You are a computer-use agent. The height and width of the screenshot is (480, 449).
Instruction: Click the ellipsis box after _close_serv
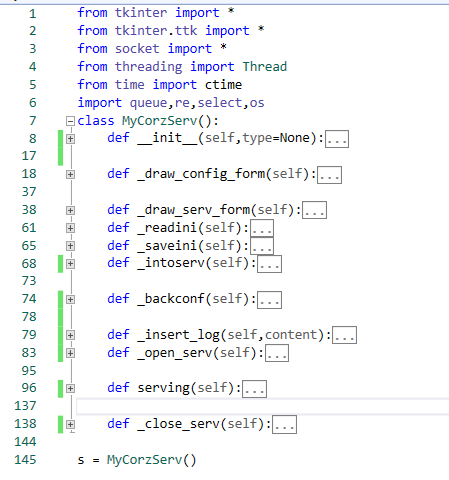(284, 424)
